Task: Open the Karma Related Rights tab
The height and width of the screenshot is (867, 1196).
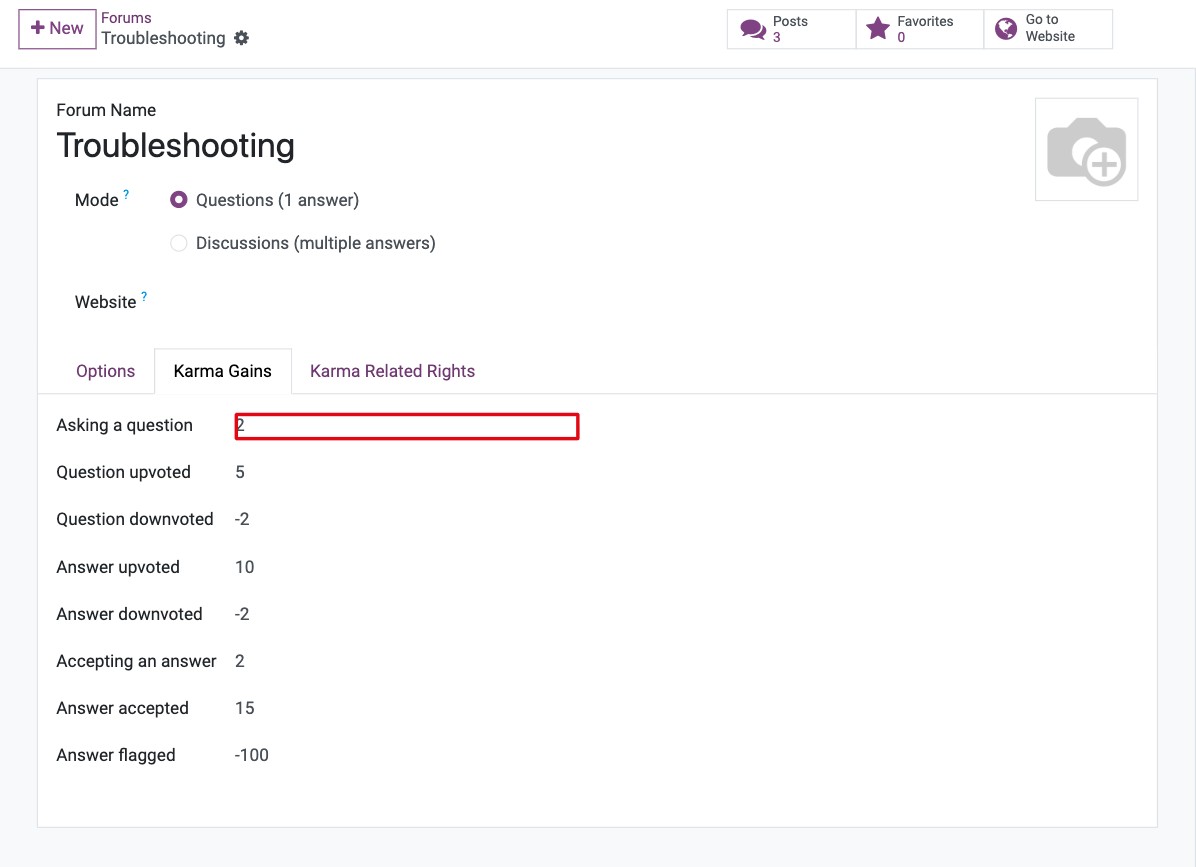Action: [392, 371]
